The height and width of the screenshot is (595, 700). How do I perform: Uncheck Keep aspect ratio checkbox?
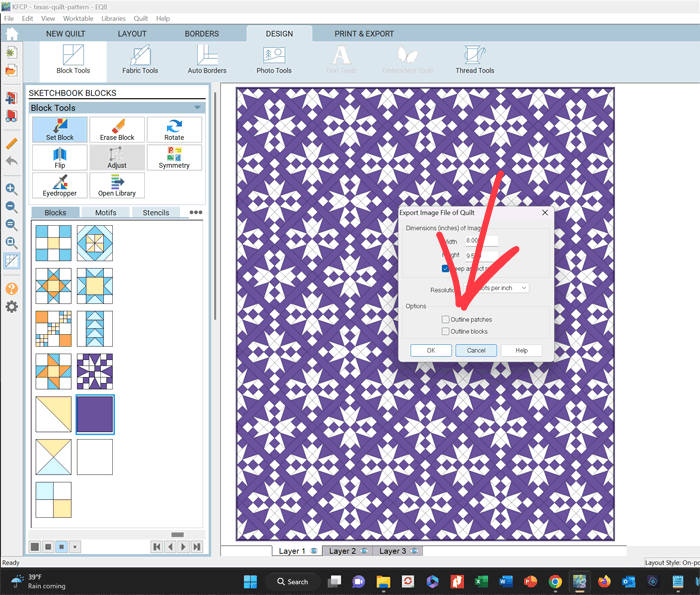[x=446, y=269]
